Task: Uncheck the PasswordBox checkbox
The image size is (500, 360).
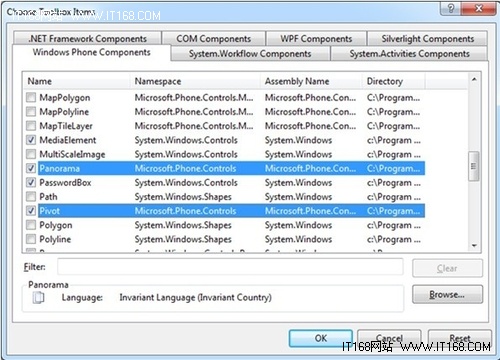Action: point(31,183)
